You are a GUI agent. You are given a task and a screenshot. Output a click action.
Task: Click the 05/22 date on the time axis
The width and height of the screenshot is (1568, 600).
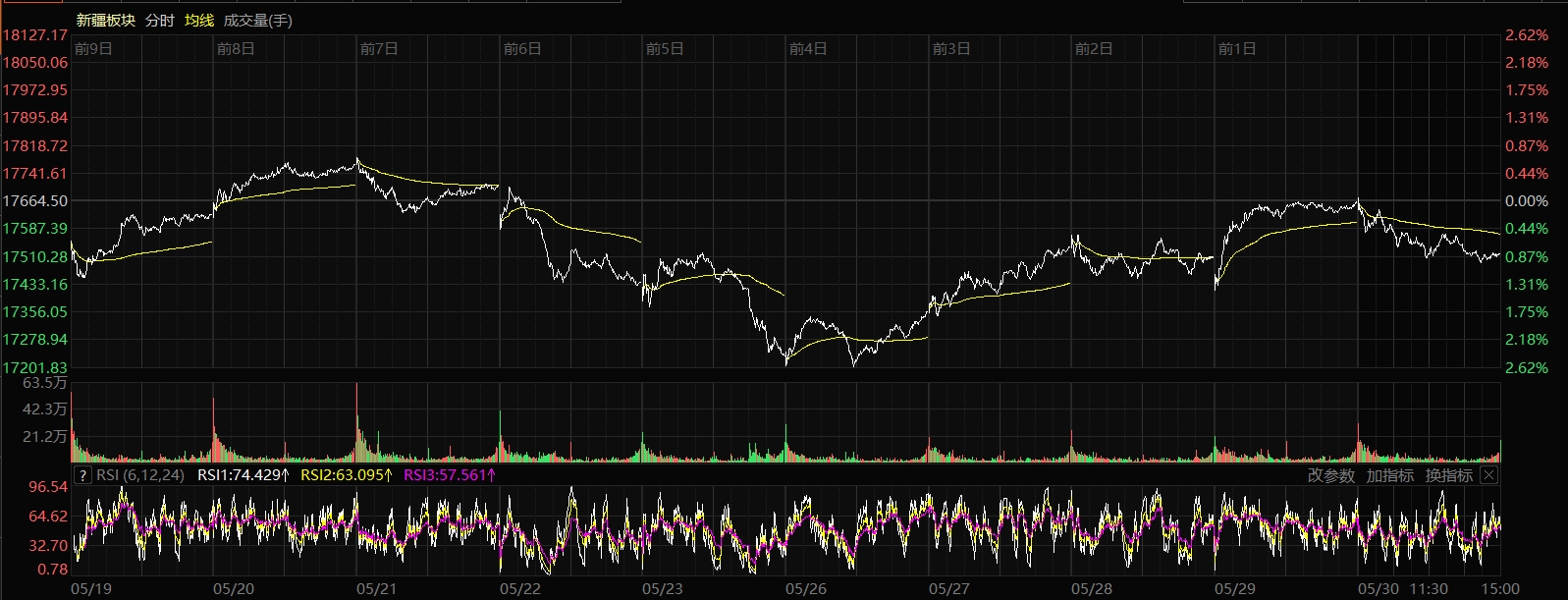tap(519, 589)
